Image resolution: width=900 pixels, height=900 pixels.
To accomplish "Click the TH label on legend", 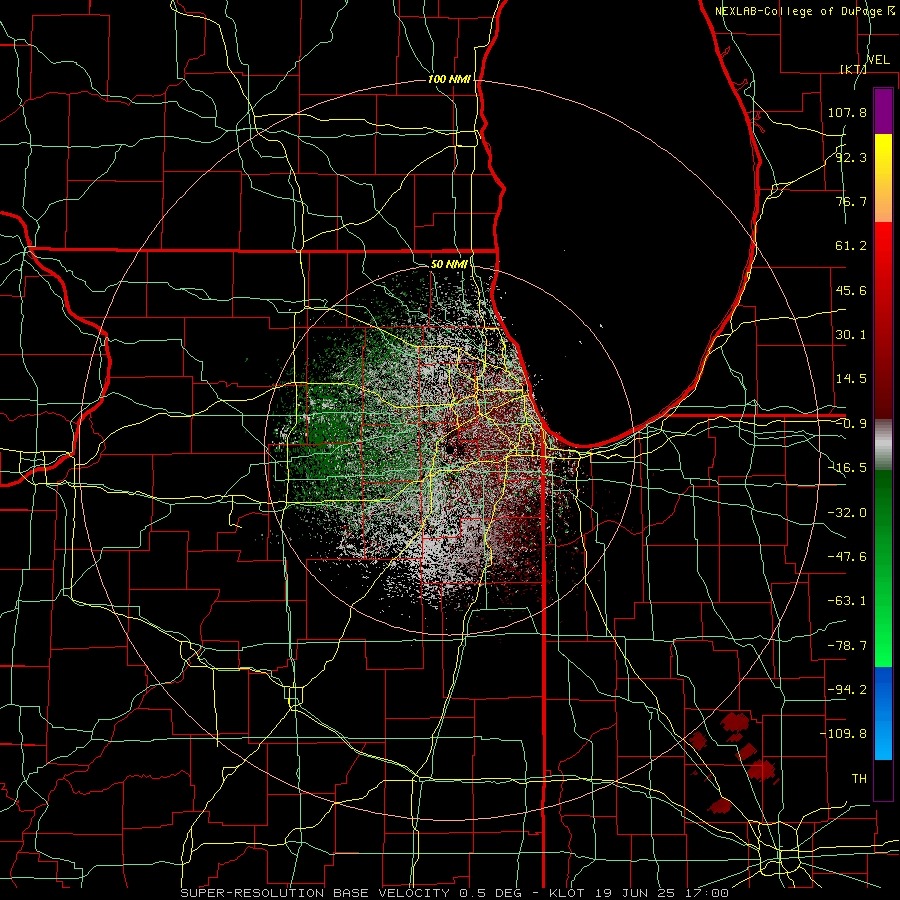I will point(859,778).
